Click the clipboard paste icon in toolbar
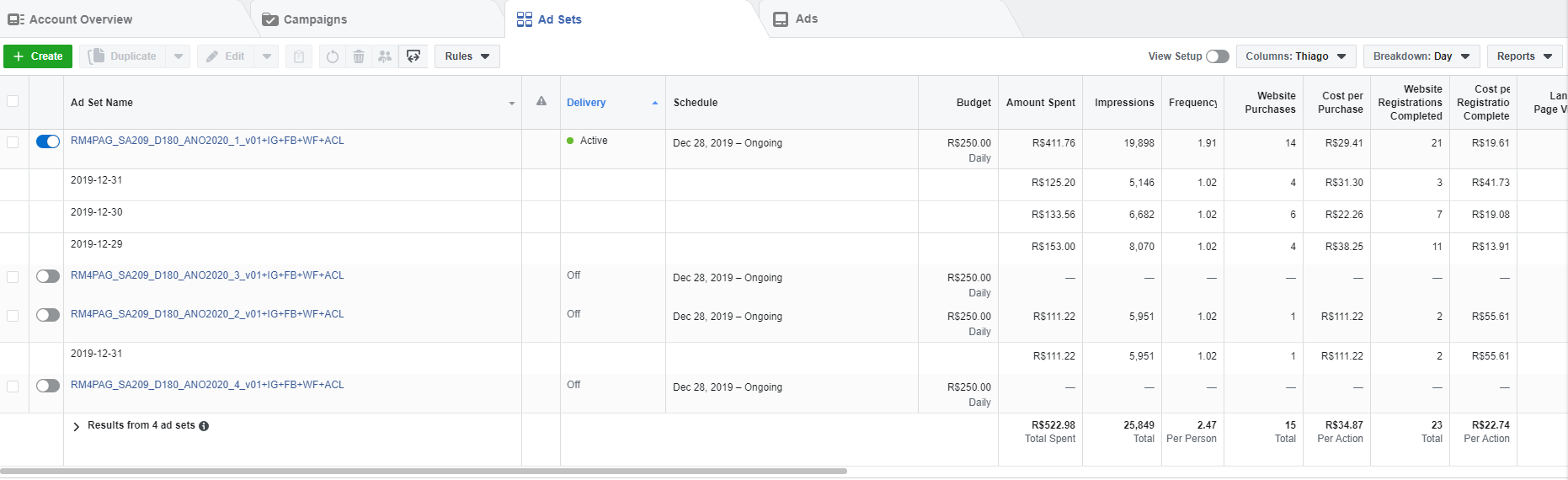The width and height of the screenshot is (1568, 480). click(299, 56)
